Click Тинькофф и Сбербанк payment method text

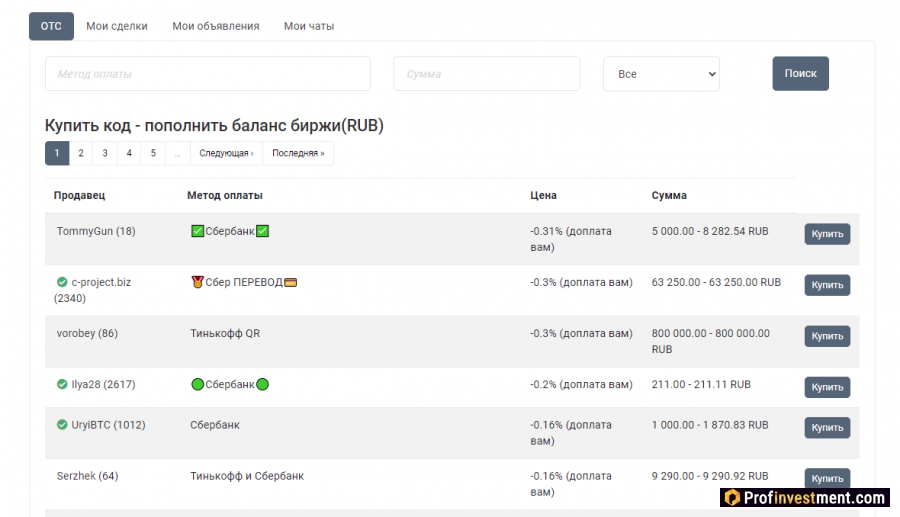click(247, 476)
